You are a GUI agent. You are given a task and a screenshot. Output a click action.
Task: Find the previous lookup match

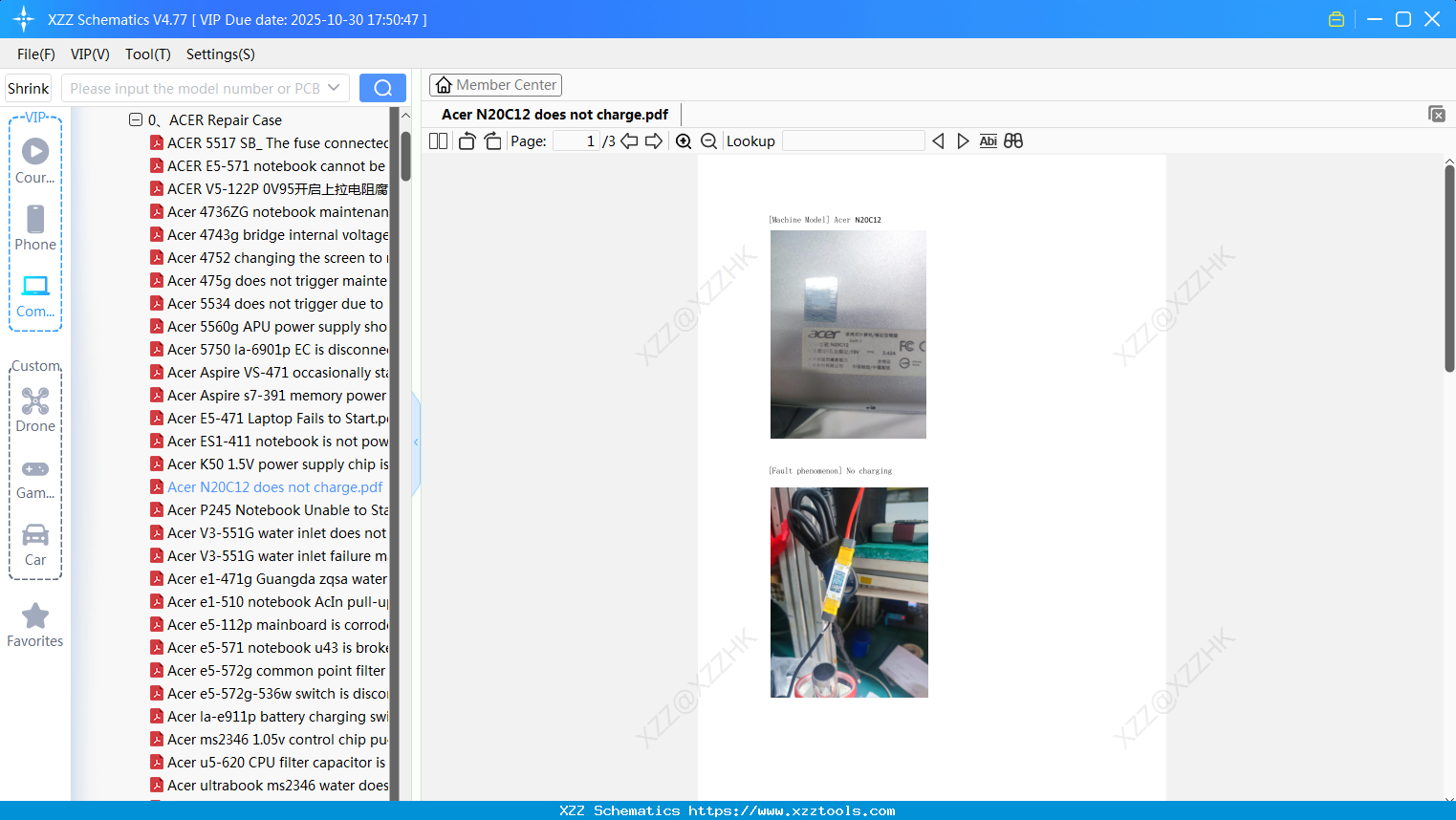(x=938, y=140)
